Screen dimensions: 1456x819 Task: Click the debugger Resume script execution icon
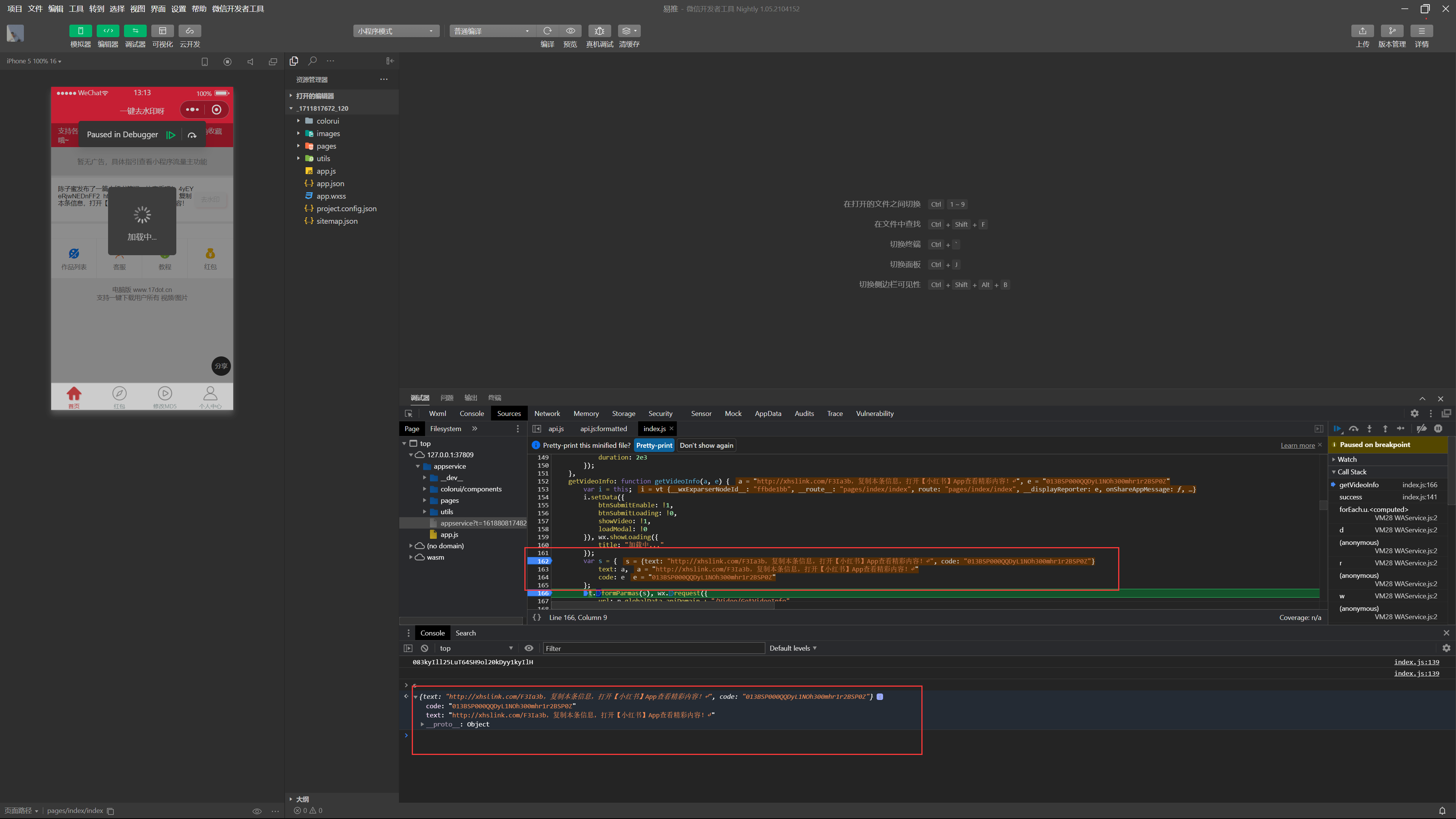coord(1337,428)
